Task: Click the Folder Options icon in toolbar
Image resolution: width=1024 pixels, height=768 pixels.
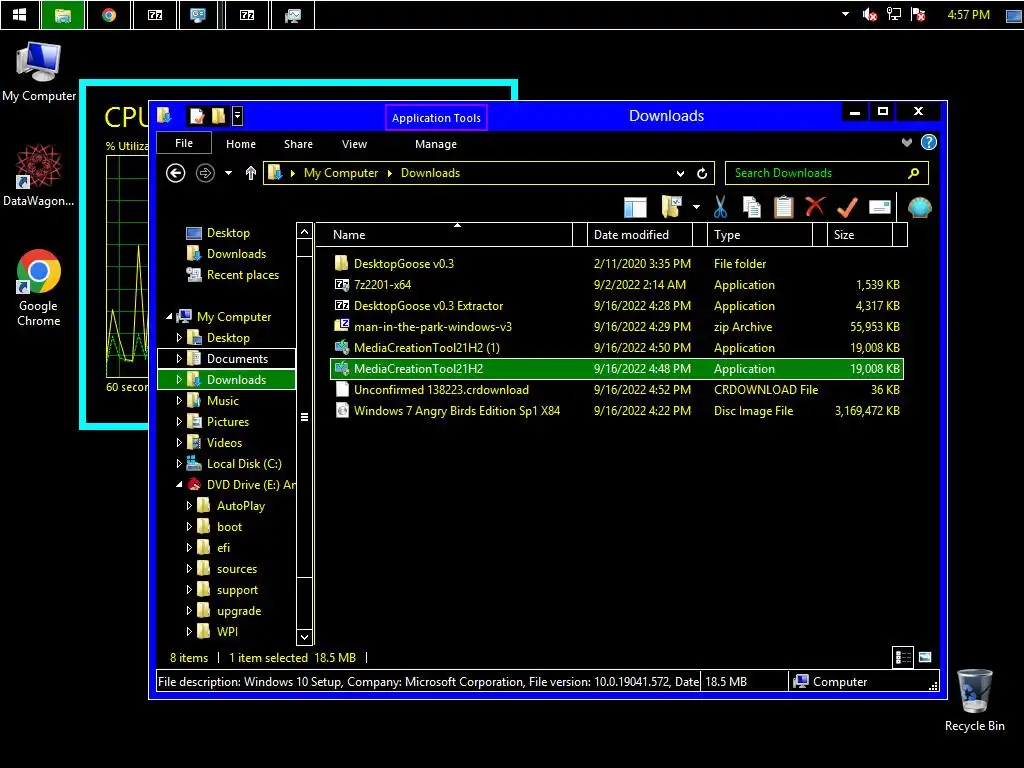Action: [x=671, y=207]
